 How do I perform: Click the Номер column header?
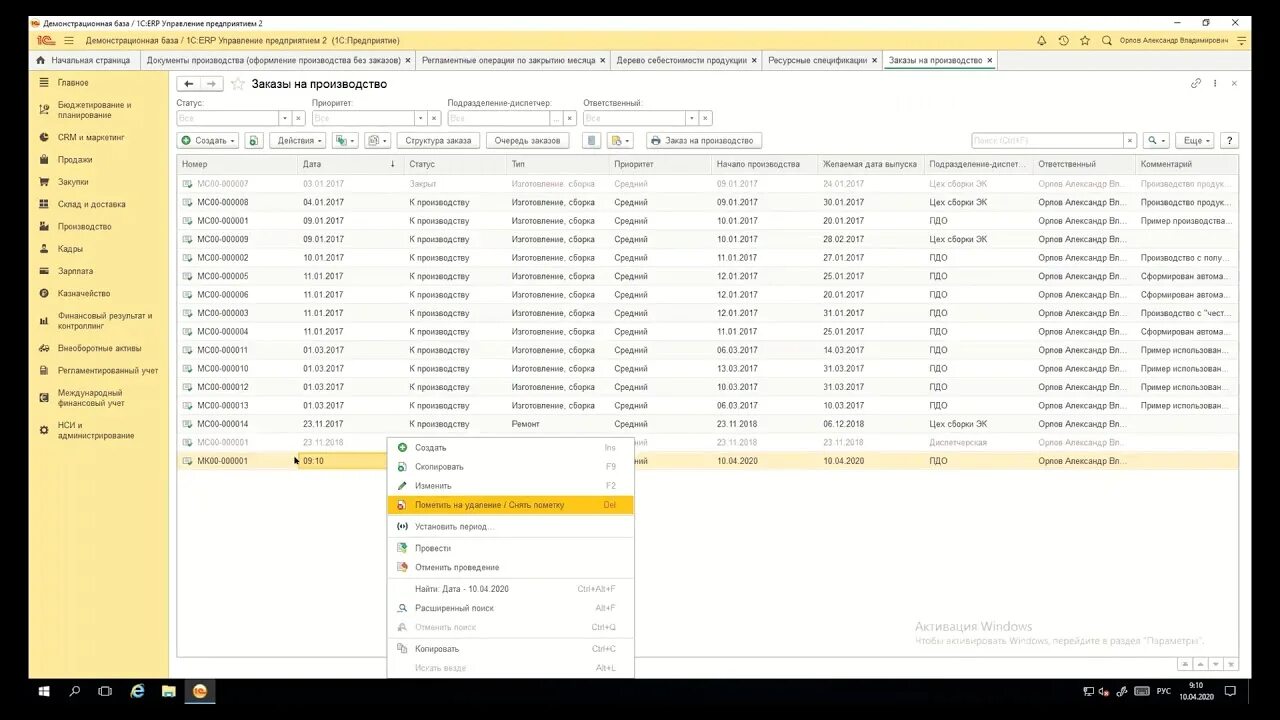click(238, 164)
